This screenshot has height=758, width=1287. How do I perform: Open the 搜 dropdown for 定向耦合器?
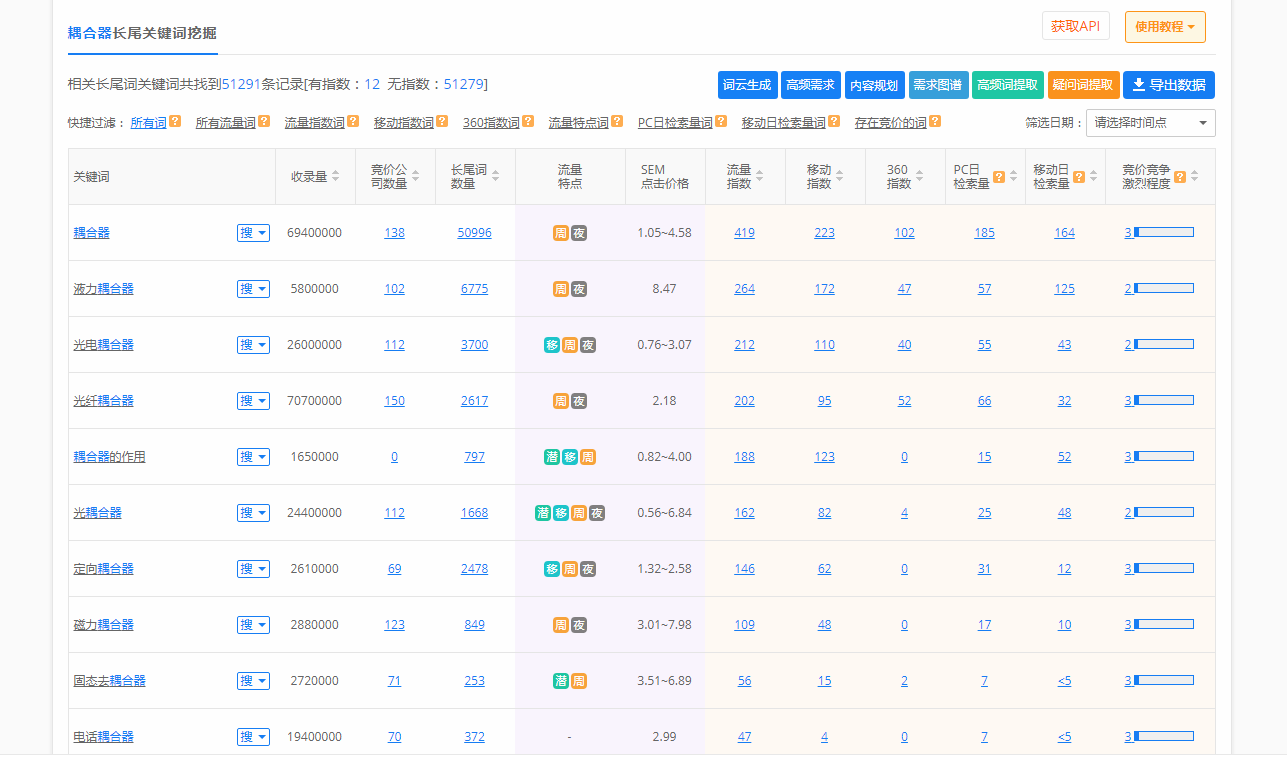point(253,569)
